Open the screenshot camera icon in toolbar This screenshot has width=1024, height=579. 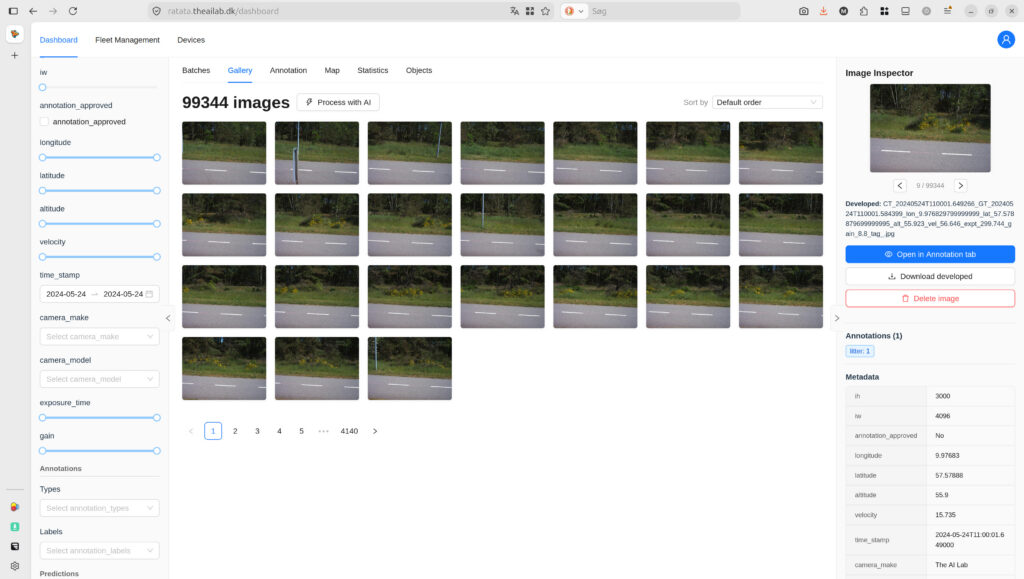coord(804,11)
